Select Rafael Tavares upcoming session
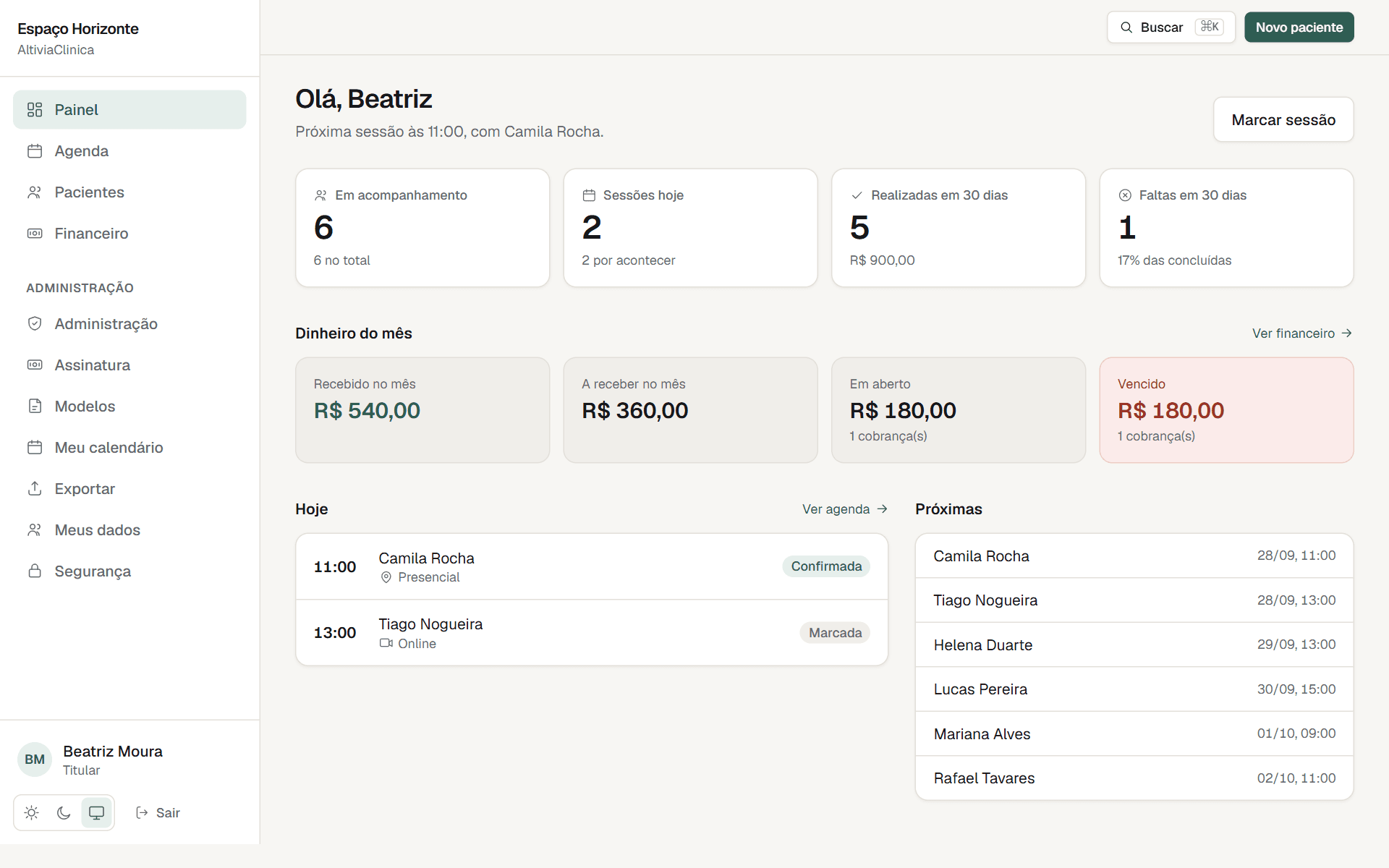The image size is (1389, 868). coord(1134,778)
